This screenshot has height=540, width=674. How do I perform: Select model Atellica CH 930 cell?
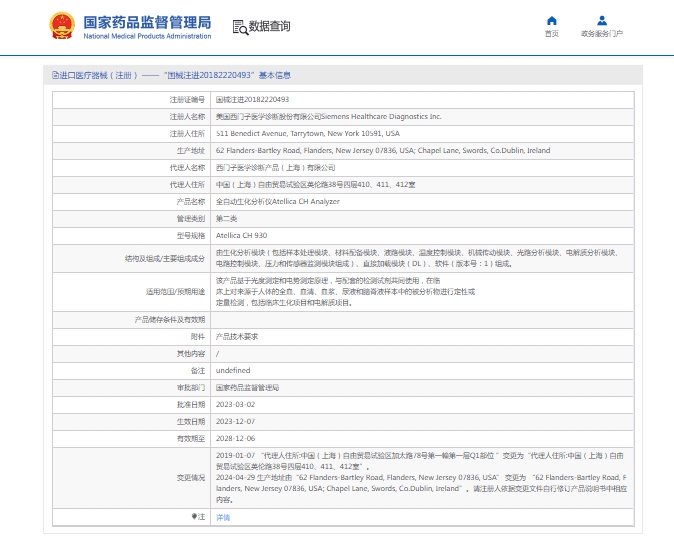click(422, 236)
